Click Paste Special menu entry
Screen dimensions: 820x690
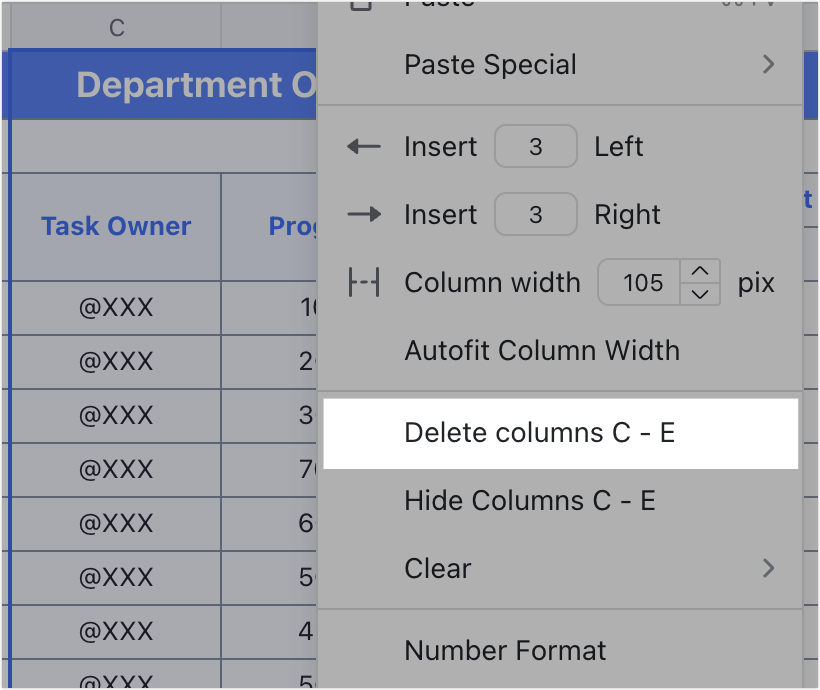[x=490, y=65]
